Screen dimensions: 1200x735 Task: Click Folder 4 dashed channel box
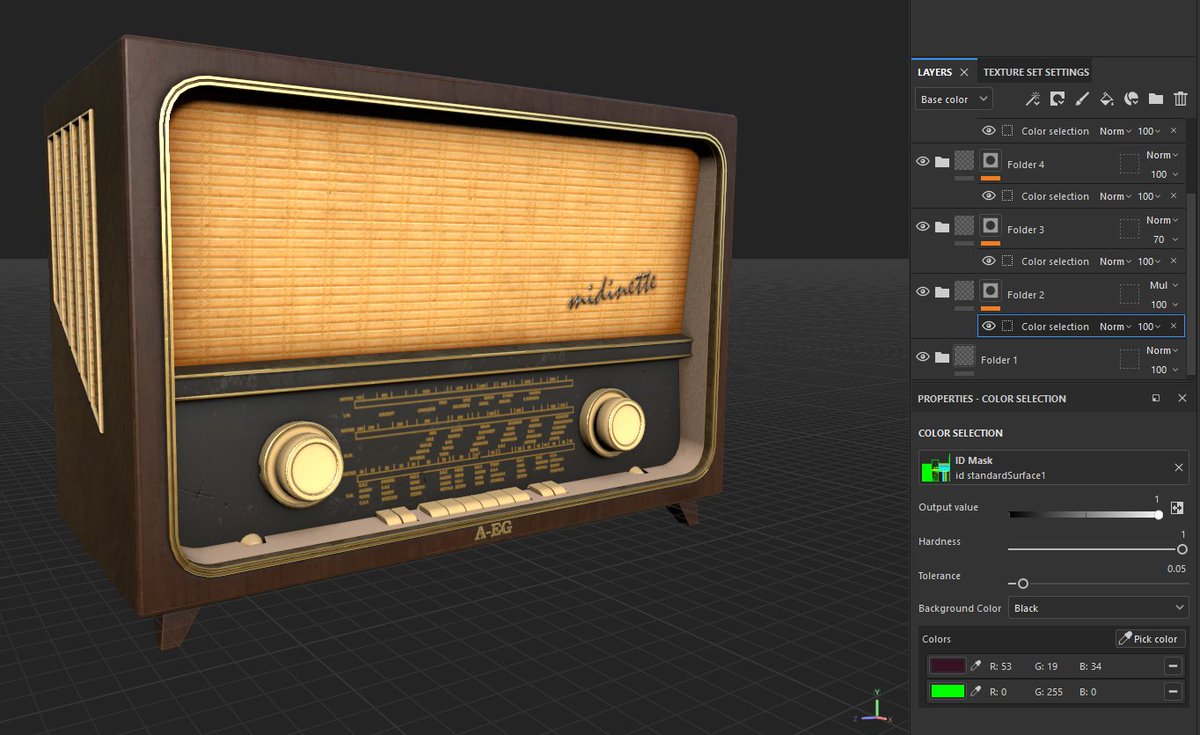(1130, 164)
